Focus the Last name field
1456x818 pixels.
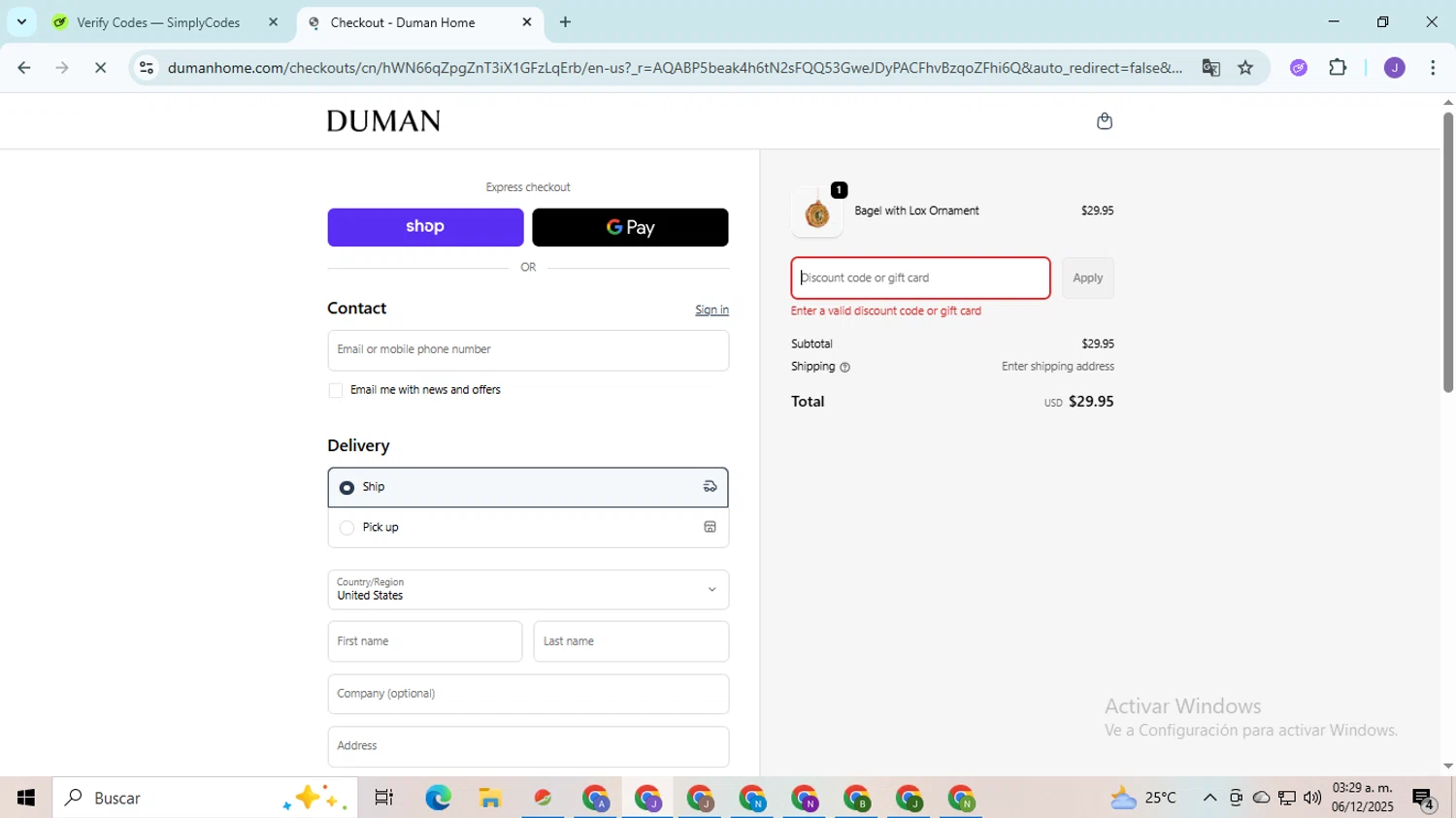[x=631, y=641]
